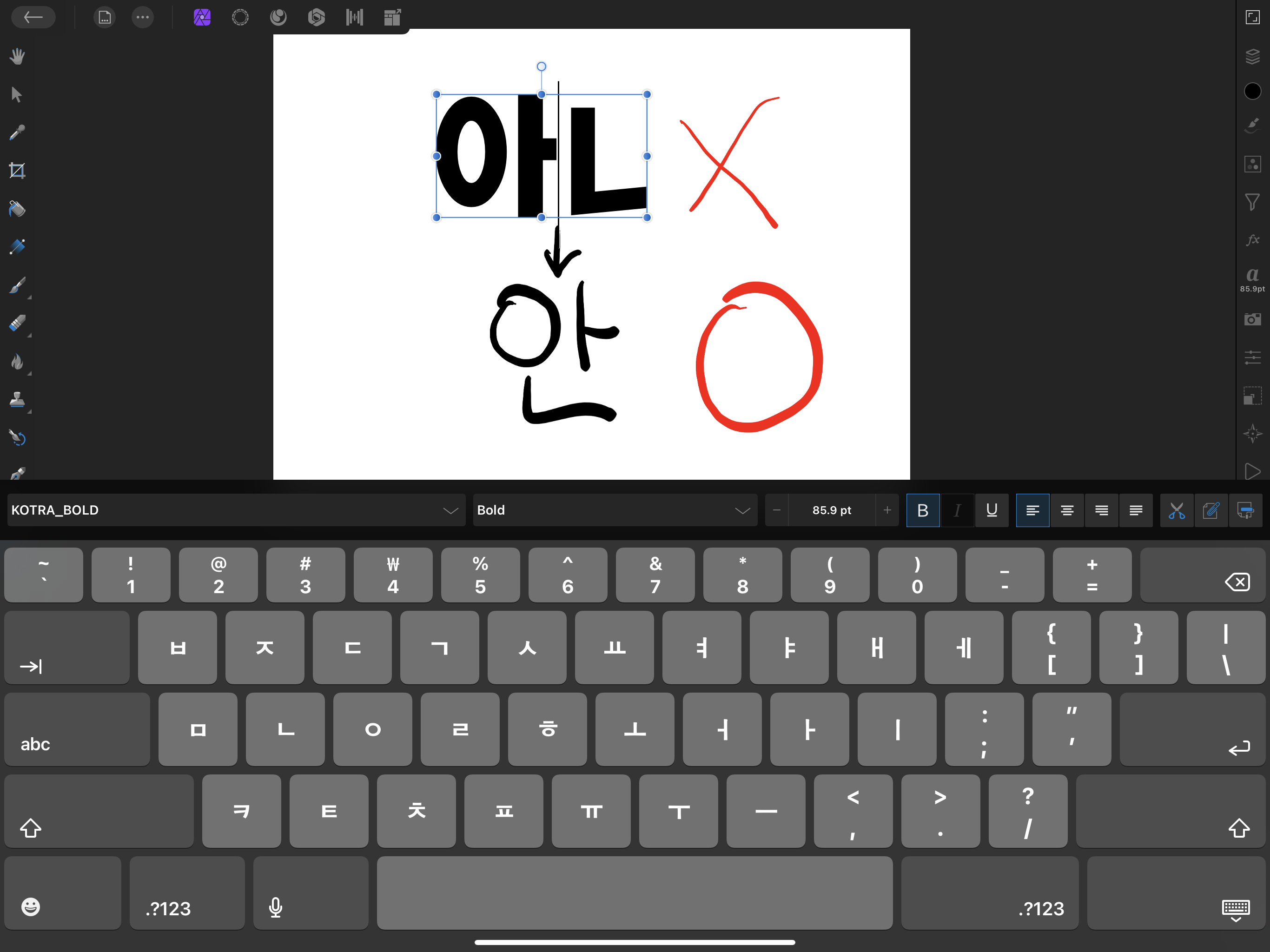This screenshot has width=1270, height=952.
Task: Select the Crop tool
Action: click(17, 171)
